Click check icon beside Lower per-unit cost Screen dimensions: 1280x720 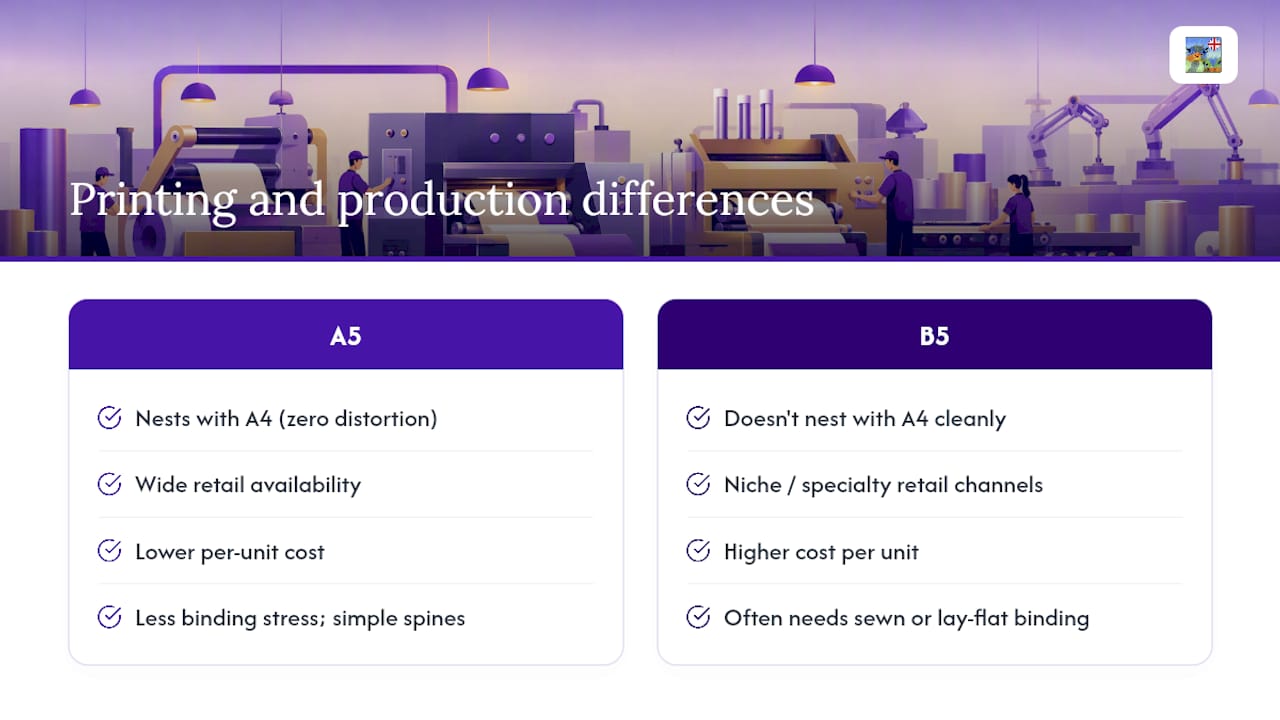click(x=110, y=551)
